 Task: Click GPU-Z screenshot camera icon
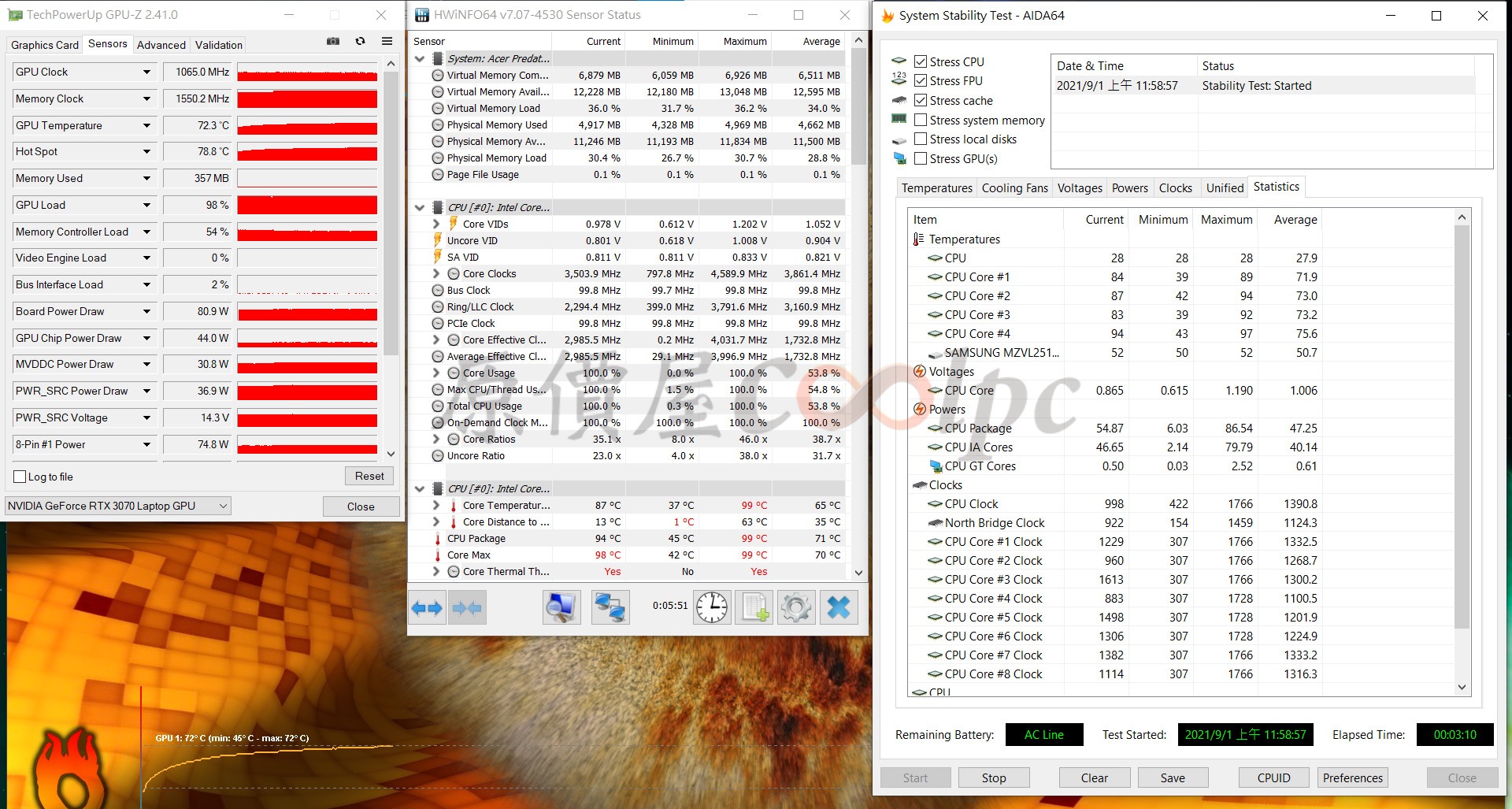click(x=333, y=41)
